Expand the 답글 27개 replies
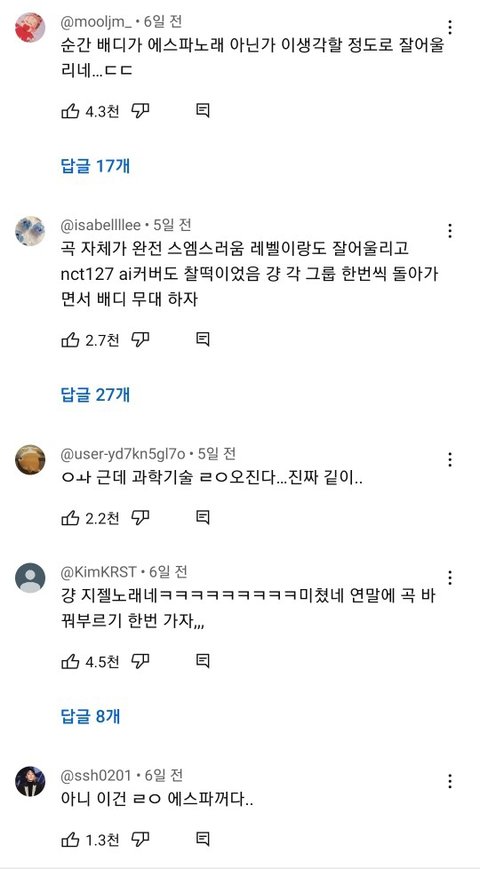This screenshot has width=480, height=869. point(95,395)
